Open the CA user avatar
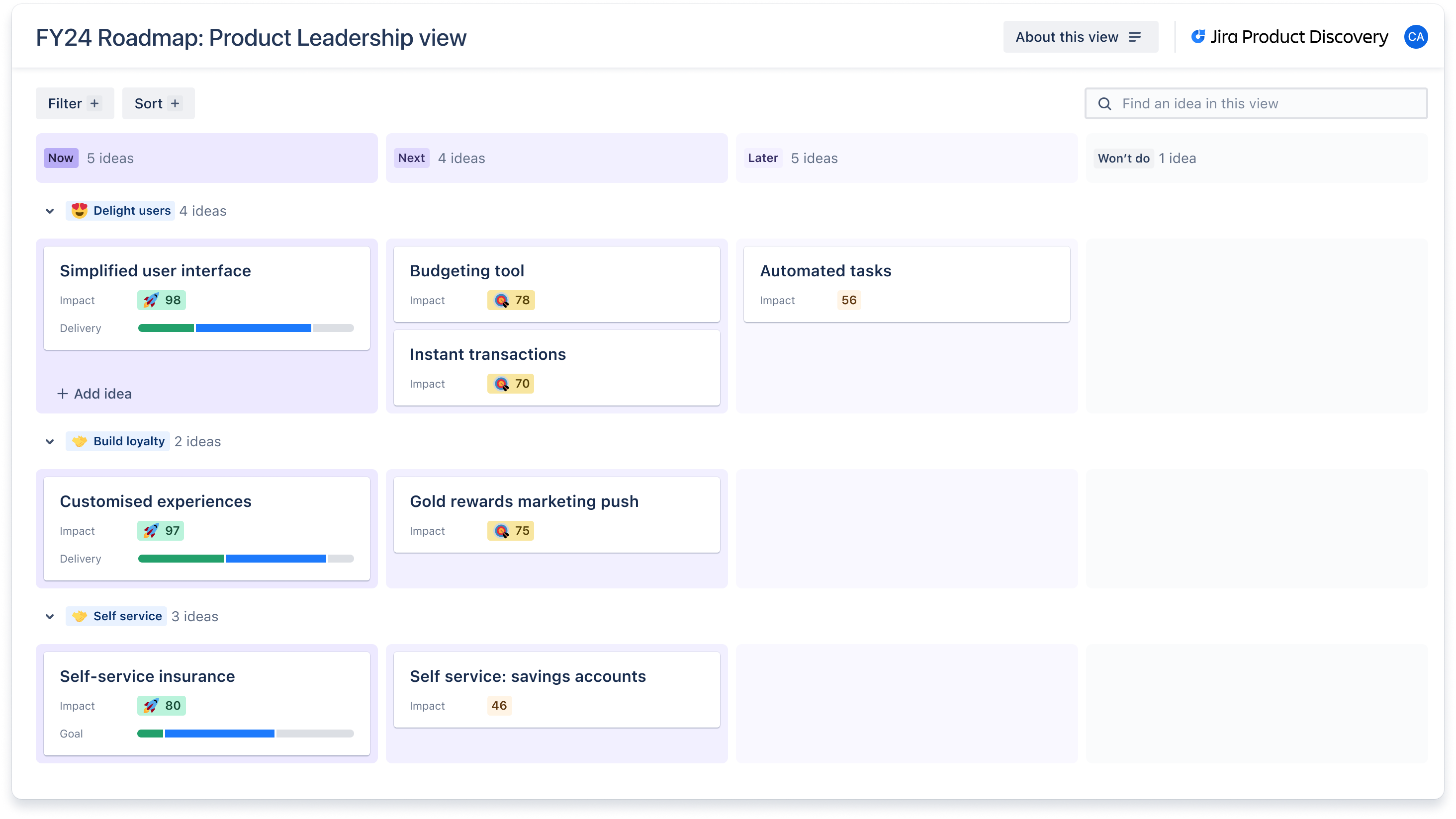 (x=1415, y=37)
